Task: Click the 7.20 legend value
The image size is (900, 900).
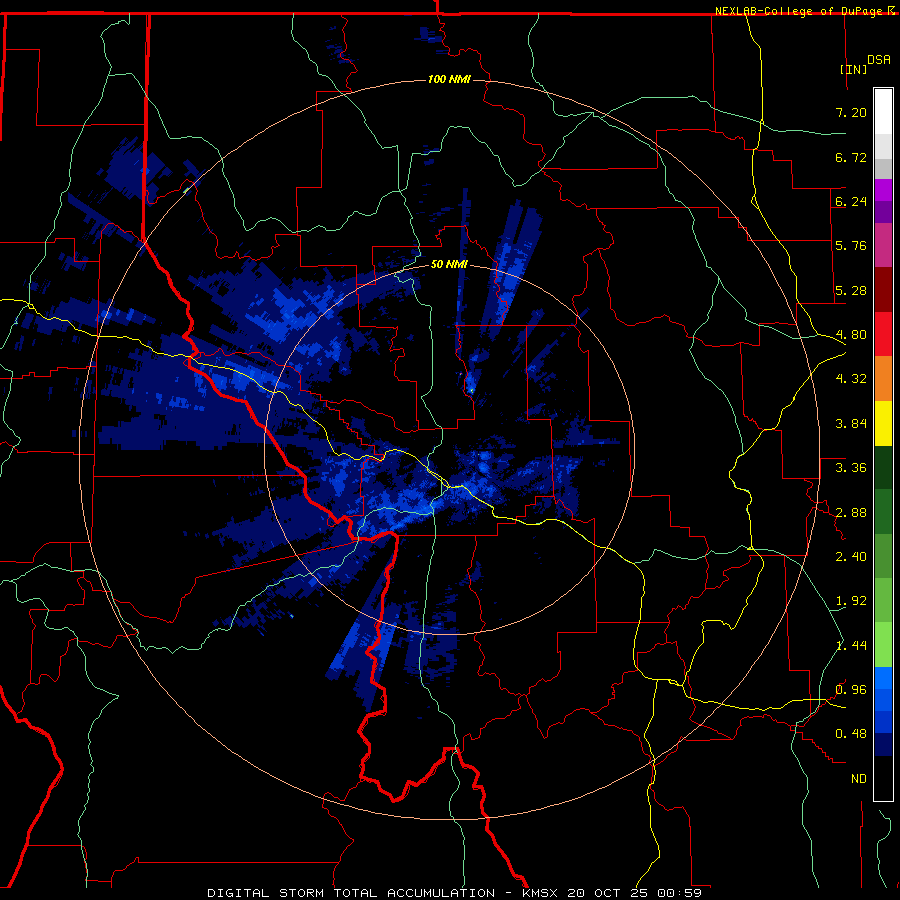Action: [851, 112]
